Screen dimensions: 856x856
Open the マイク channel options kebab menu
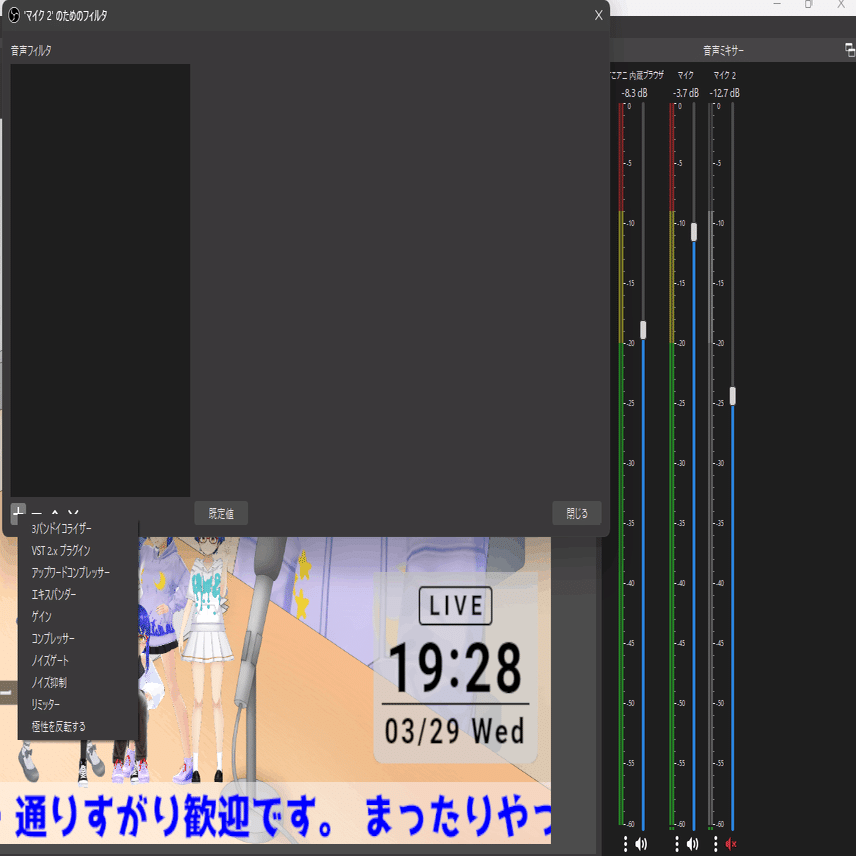pos(676,843)
